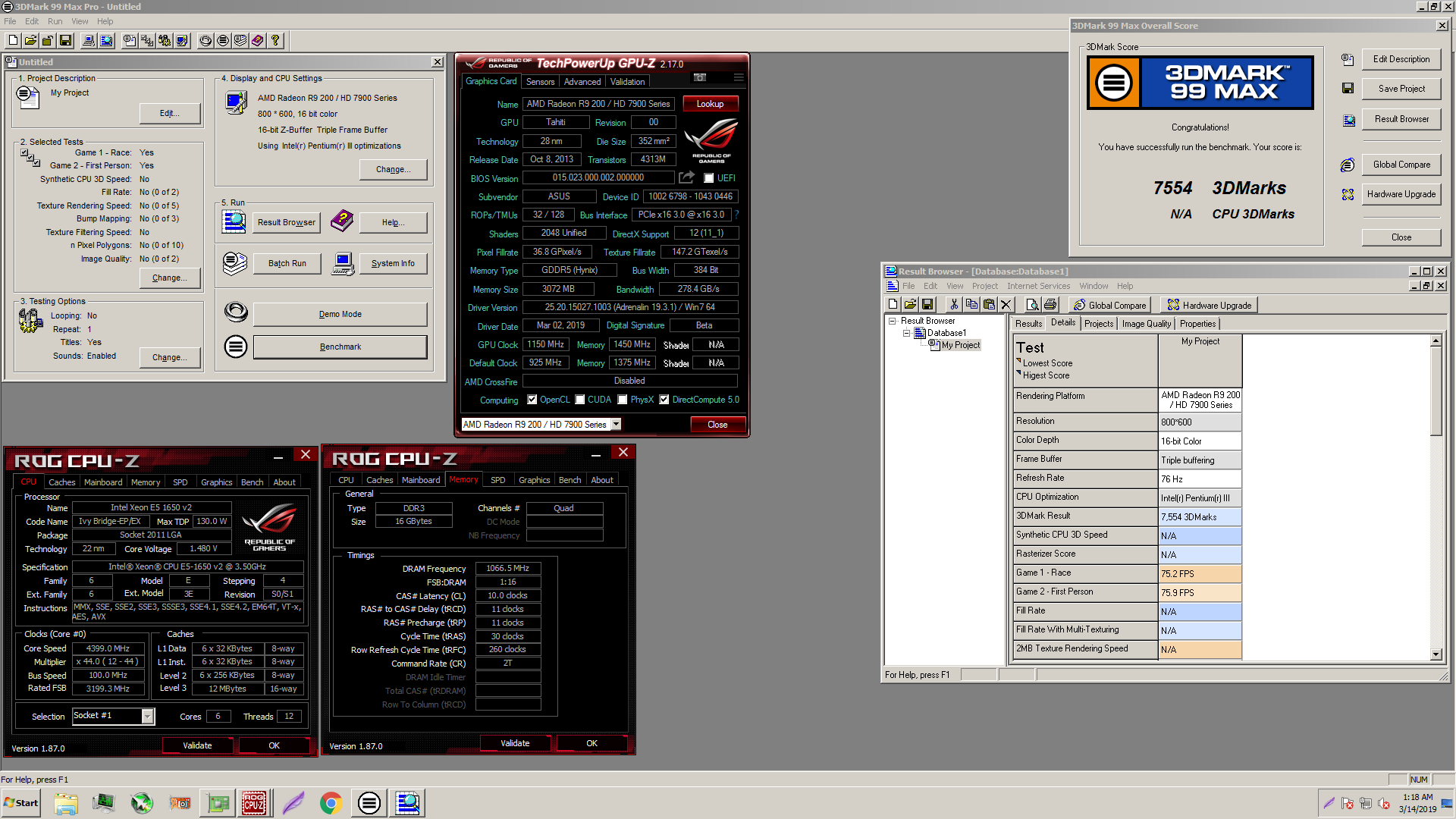This screenshot has height=819, width=1456.
Task: Toggle the UEFI checkbox in GPU-Z
Action: pyautogui.click(x=709, y=178)
